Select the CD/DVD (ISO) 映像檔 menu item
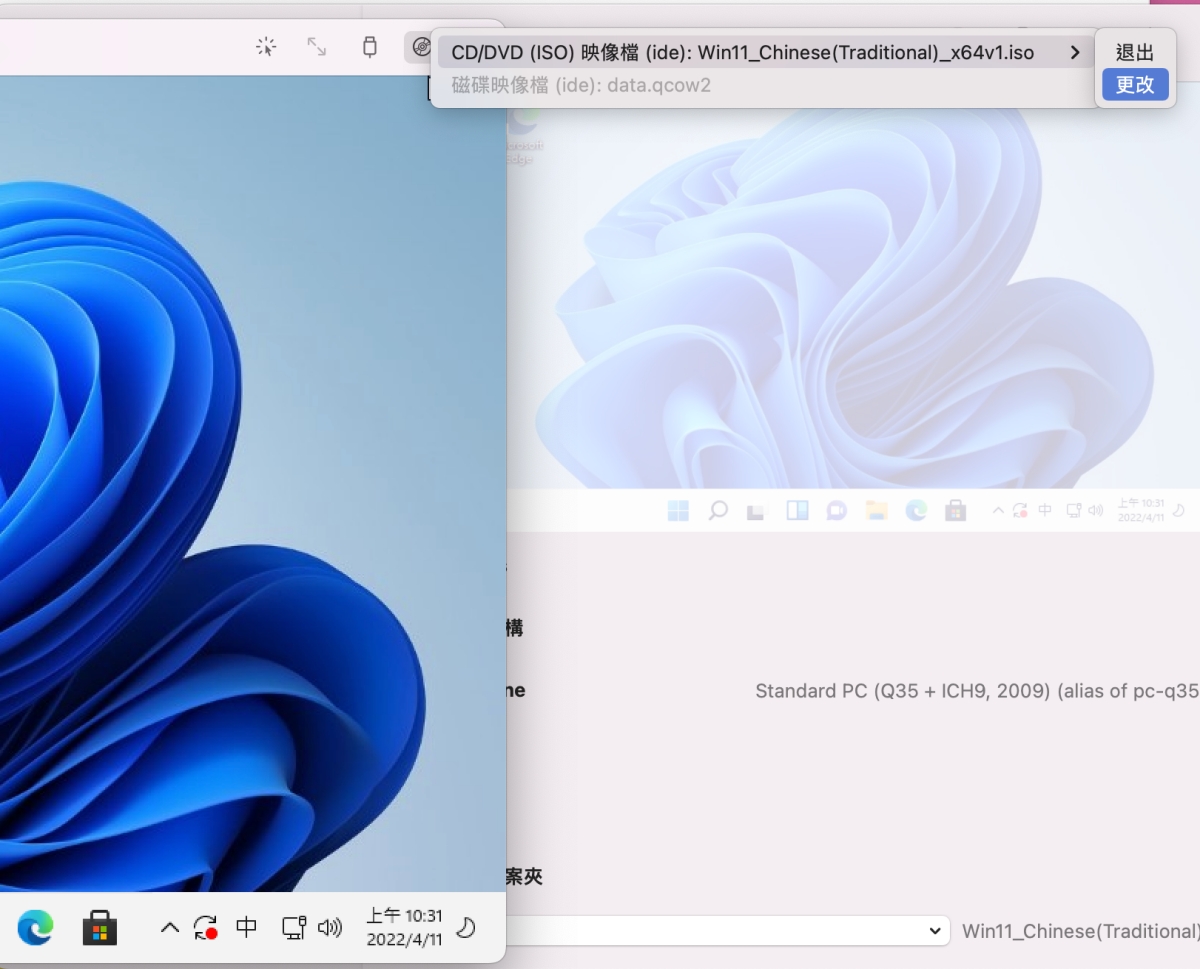Screen dimensions: 1200x969 (742, 53)
